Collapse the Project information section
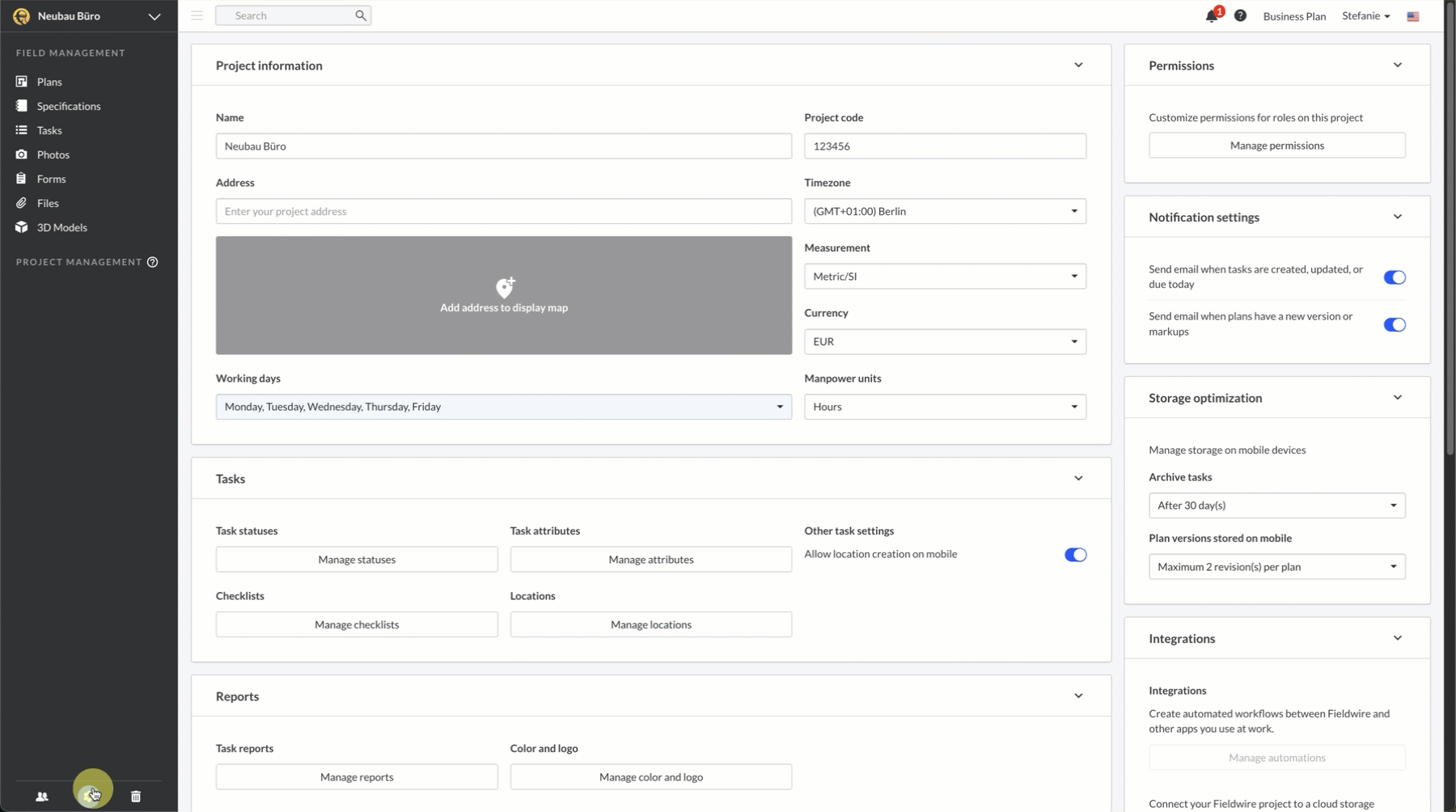 [x=1078, y=66]
